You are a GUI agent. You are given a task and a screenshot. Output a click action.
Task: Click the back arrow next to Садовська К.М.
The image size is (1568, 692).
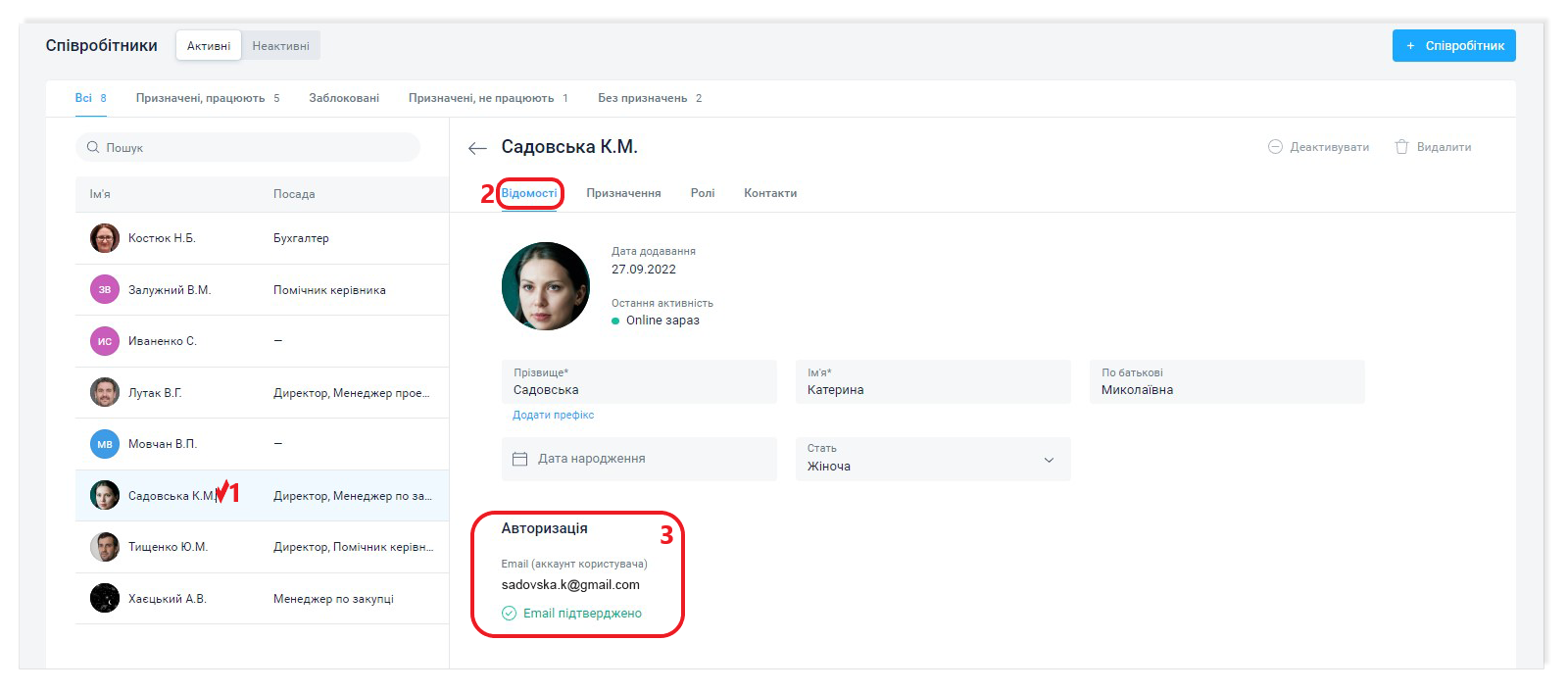point(477,148)
